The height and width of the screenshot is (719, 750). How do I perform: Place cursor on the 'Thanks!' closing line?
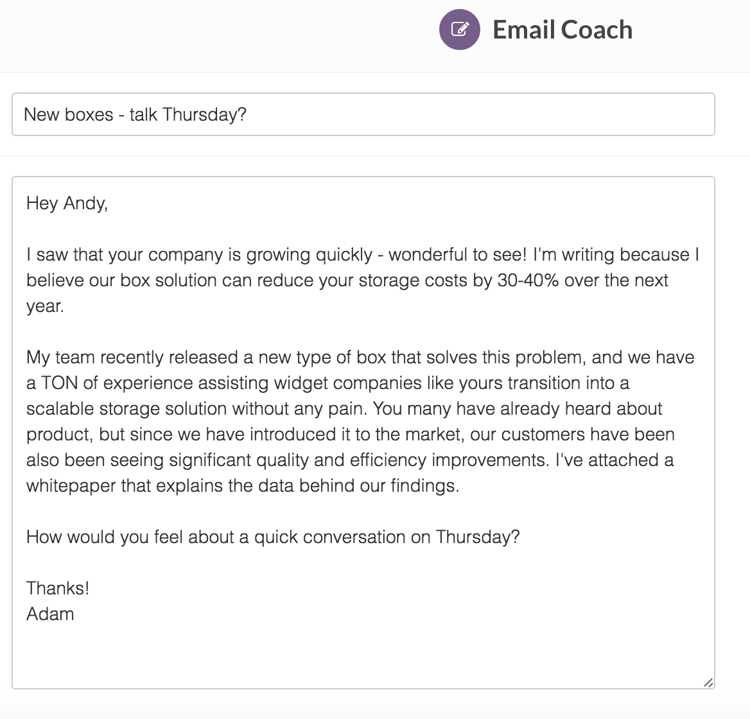58,588
